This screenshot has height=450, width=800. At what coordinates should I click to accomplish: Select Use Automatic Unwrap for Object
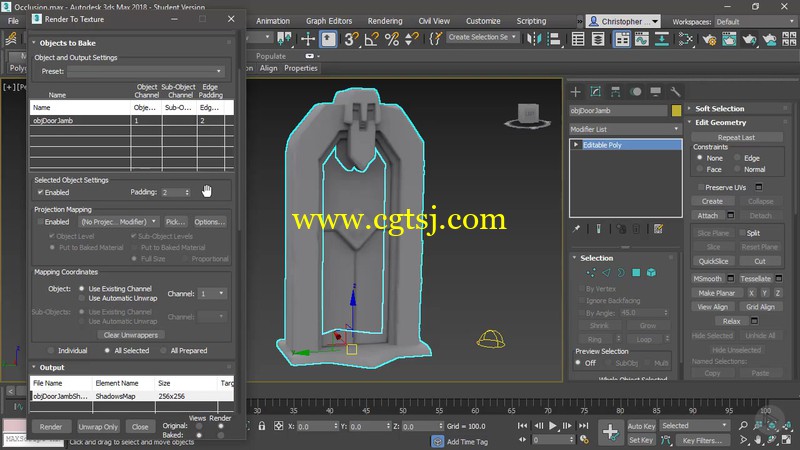[x=82, y=298]
